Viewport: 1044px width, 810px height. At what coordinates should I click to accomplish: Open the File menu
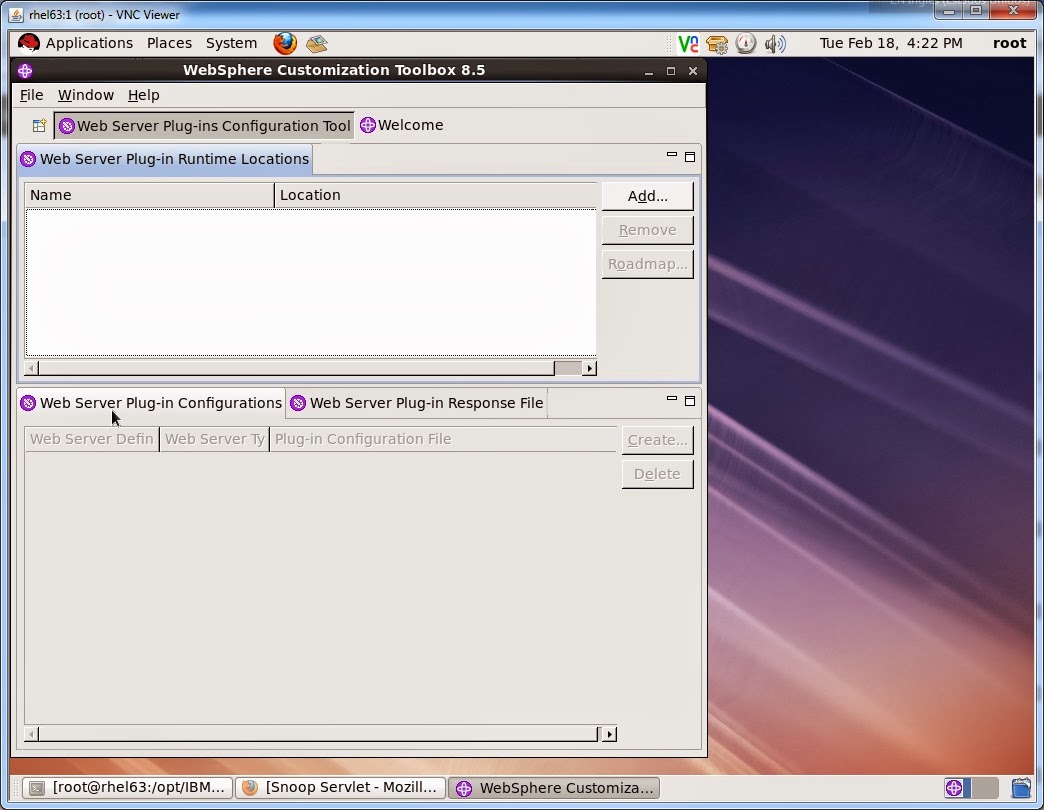[31, 95]
